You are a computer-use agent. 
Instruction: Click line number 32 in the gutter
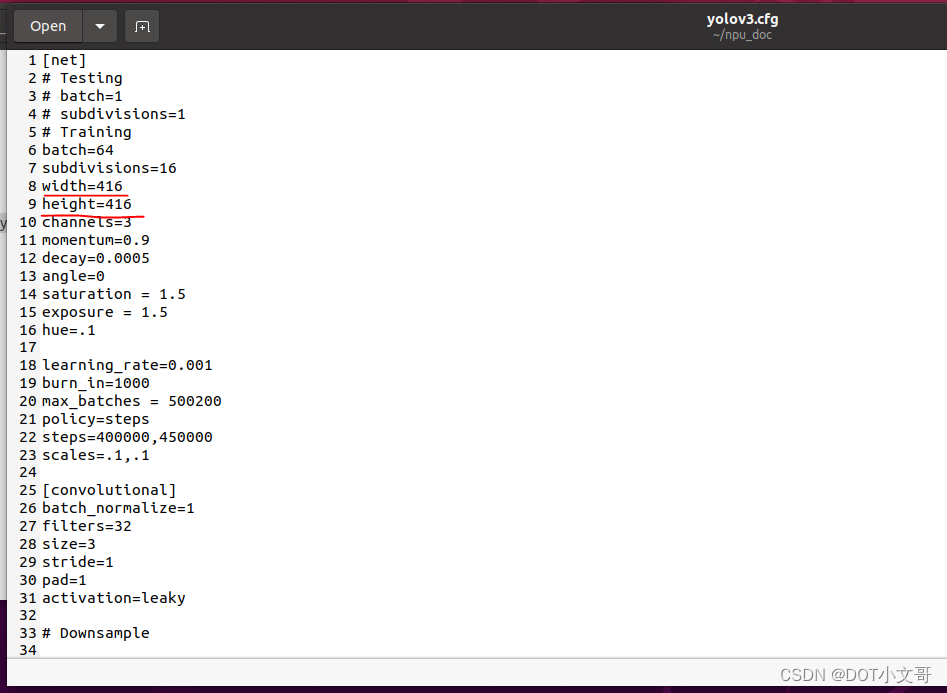(28, 616)
